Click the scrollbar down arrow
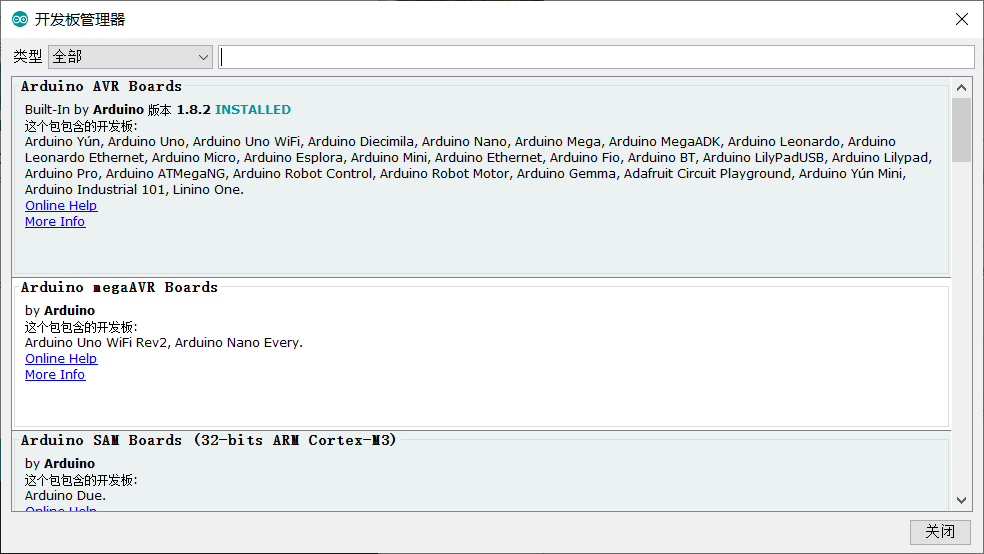The width and height of the screenshot is (984, 554). point(961,501)
